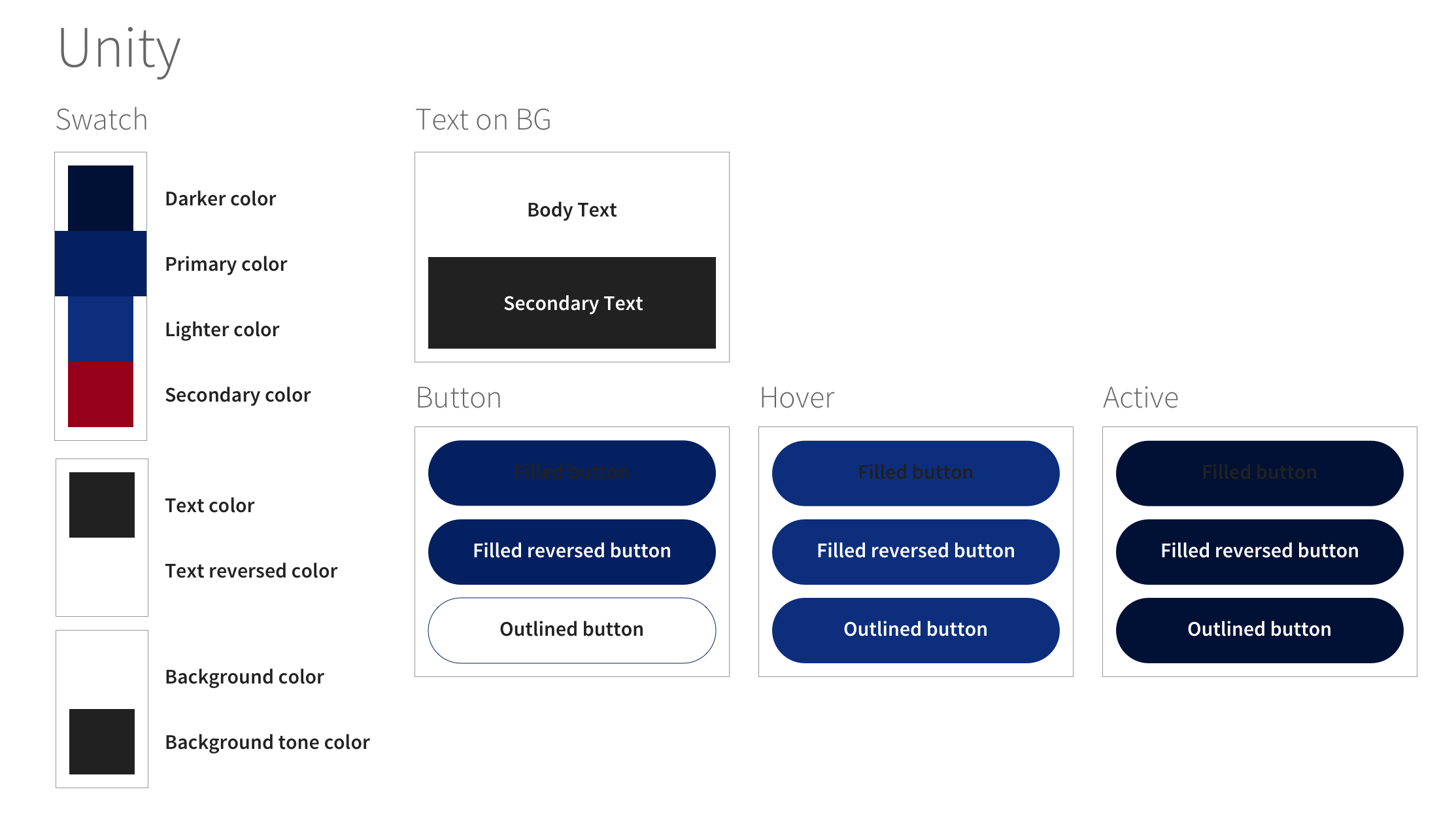Pick the Background tone color swatch

coord(102,742)
